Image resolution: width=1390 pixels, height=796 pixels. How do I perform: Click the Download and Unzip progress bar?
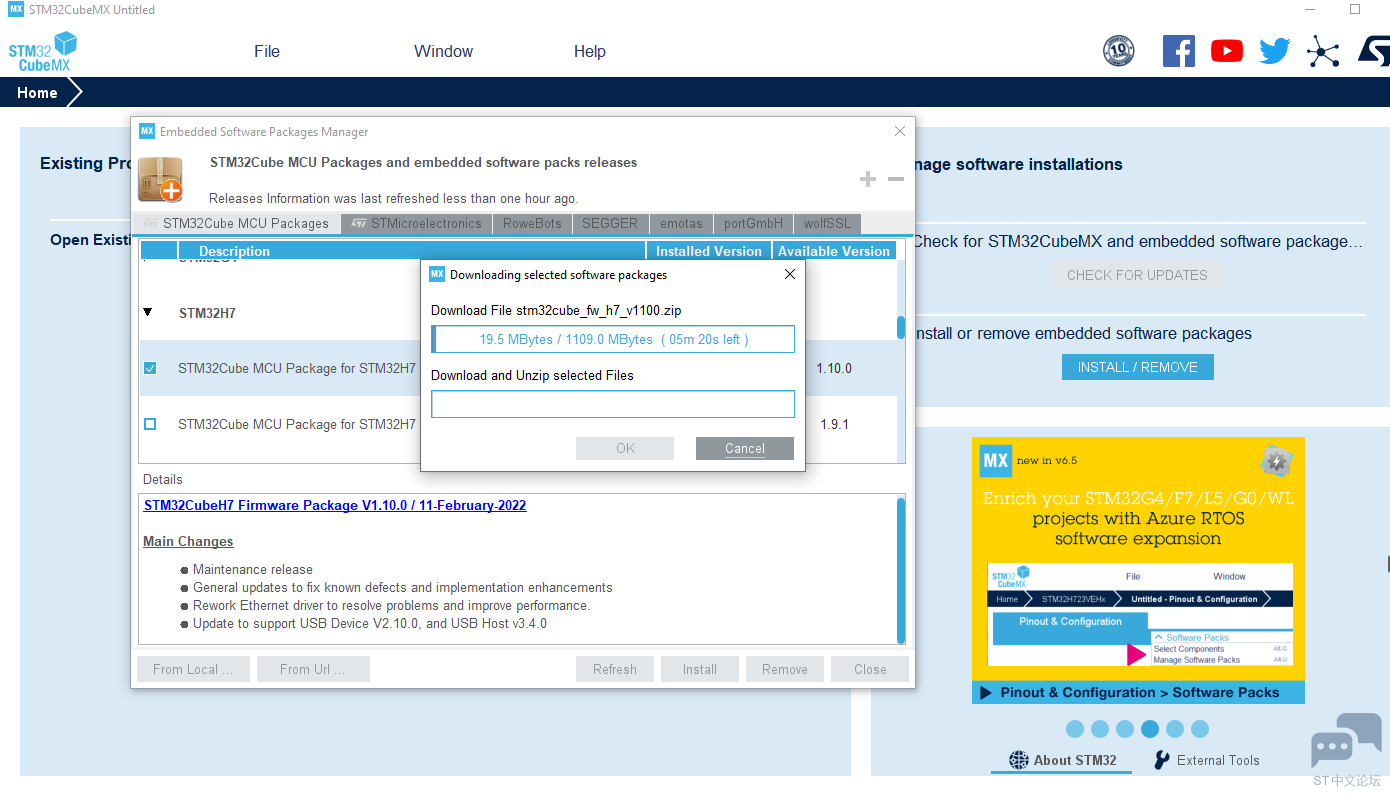point(613,404)
